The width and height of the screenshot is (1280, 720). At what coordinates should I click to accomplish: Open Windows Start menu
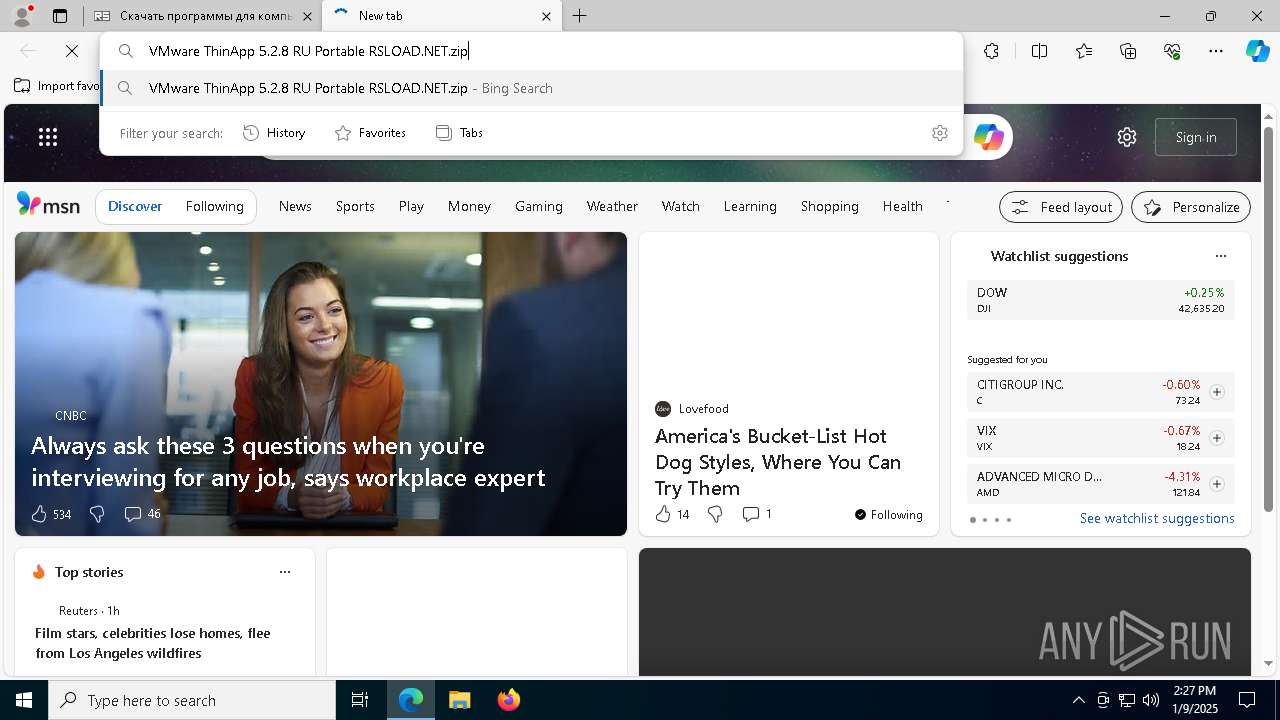(x=24, y=700)
